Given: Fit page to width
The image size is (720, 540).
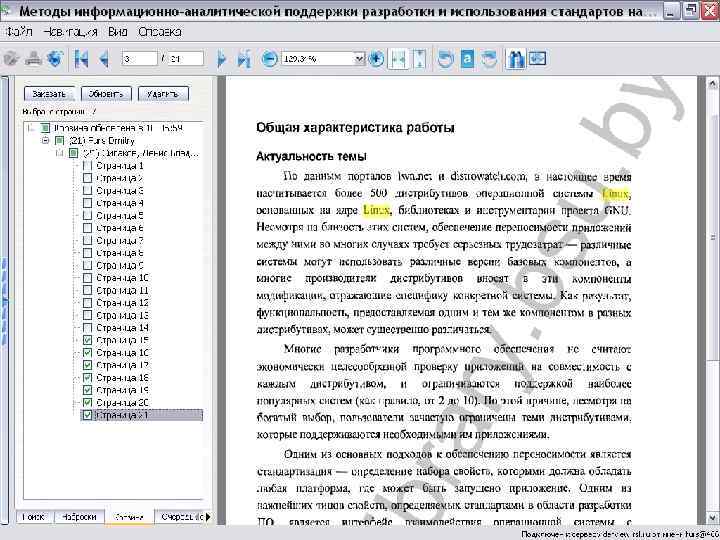Looking at the screenshot, I should [x=398, y=59].
